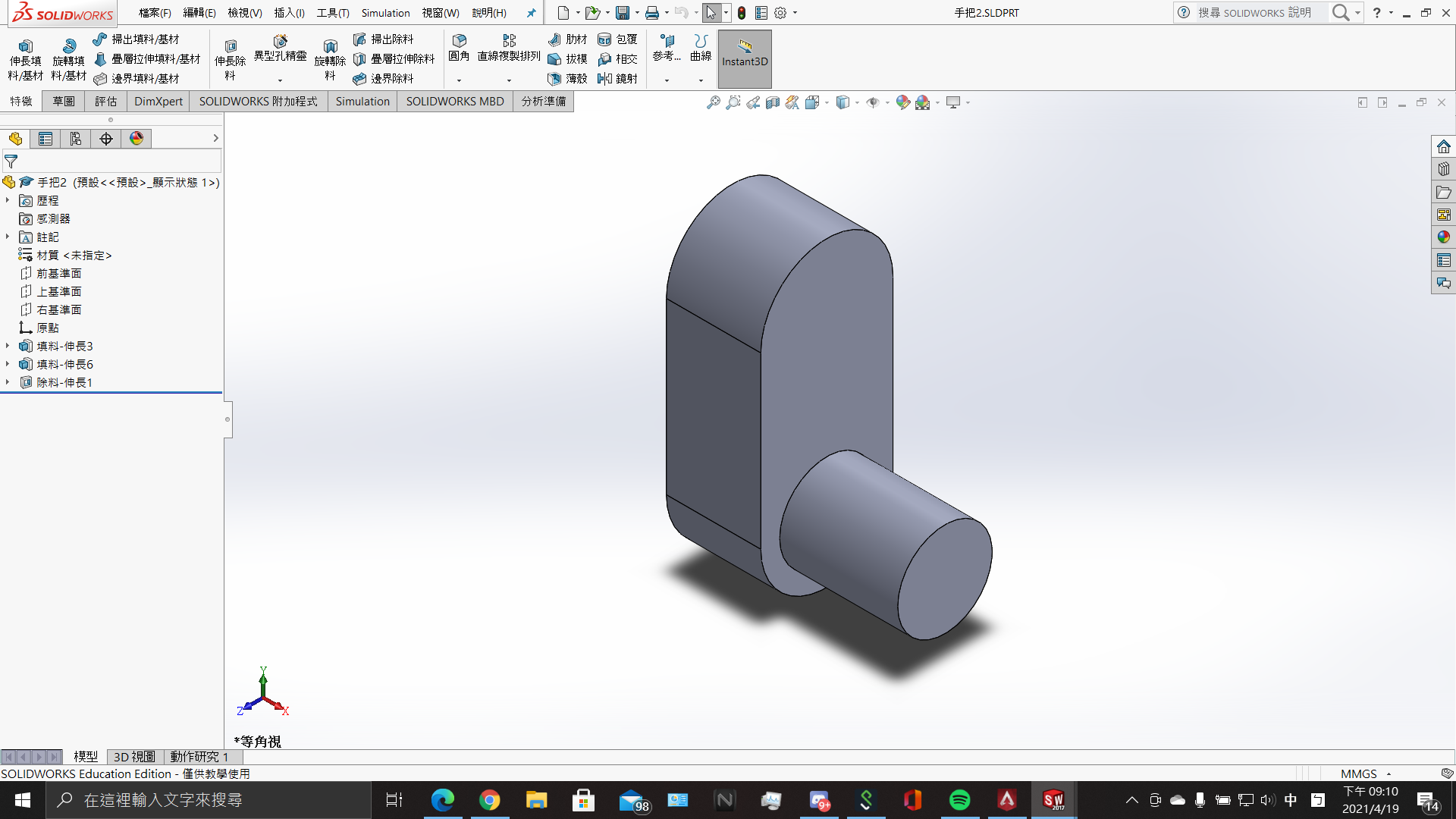The height and width of the screenshot is (819, 1456).
Task: Expand the 填料-伸長3 feature node
Action: tap(8, 346)
